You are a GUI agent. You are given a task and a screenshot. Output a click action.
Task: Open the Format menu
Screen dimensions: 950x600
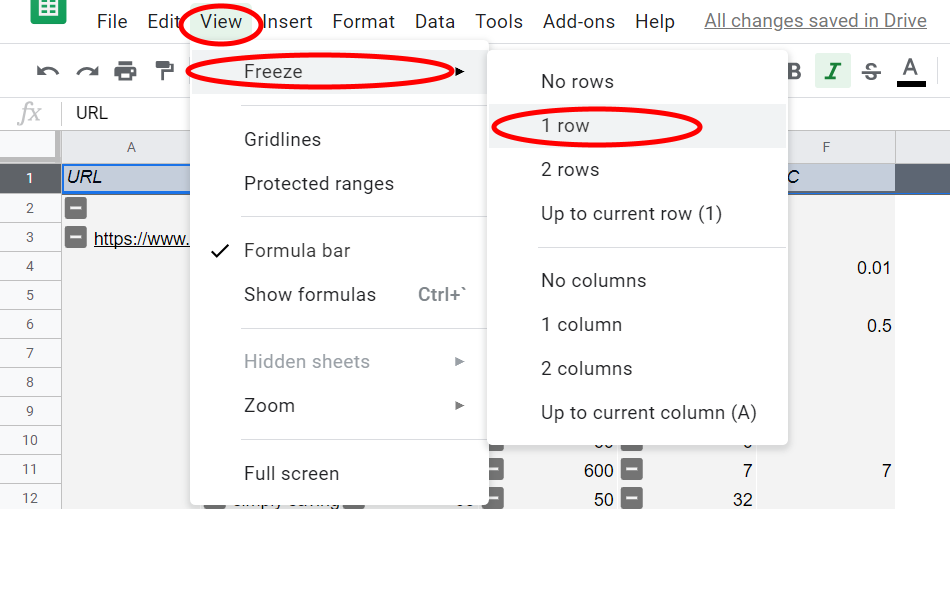click(364, 22)
